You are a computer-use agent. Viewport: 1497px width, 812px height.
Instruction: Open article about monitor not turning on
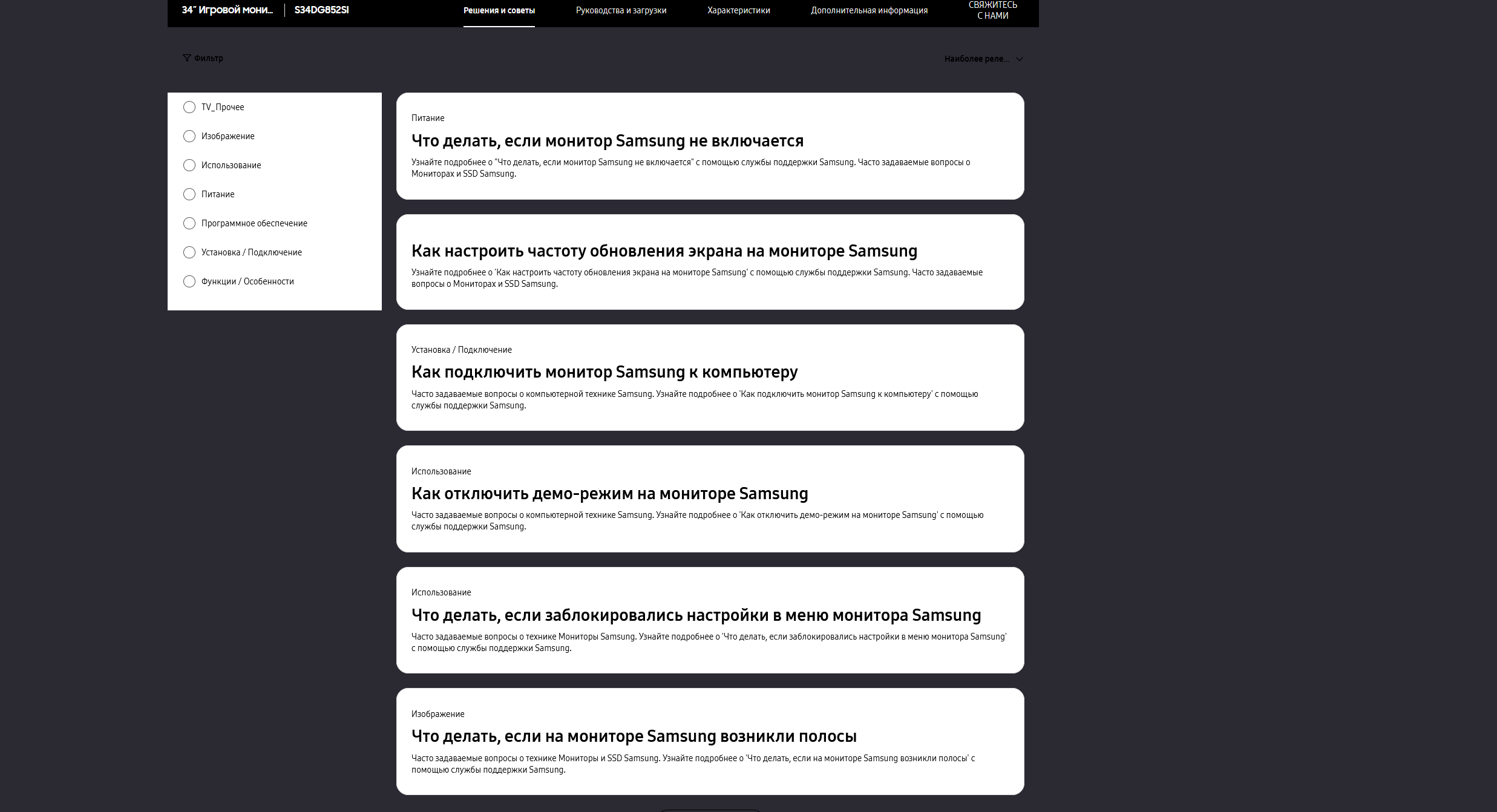607,141
